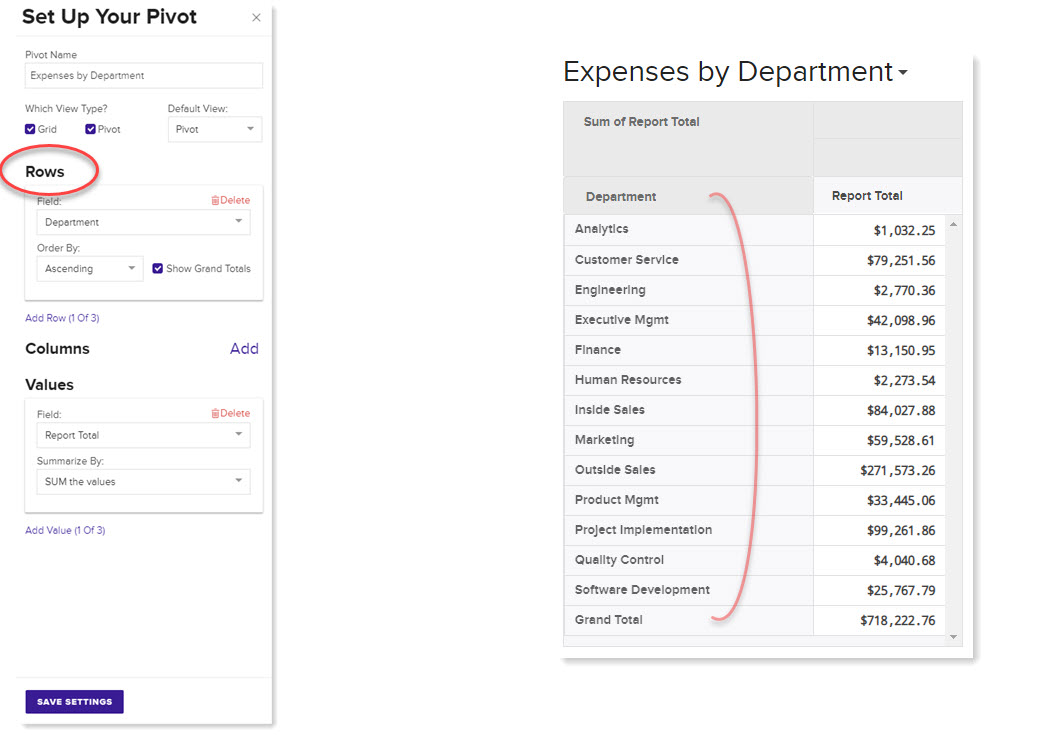Click the pivot table scrollbar down arrow
1044x735 pixels.
pyautogui.click(x=953, y=635)
